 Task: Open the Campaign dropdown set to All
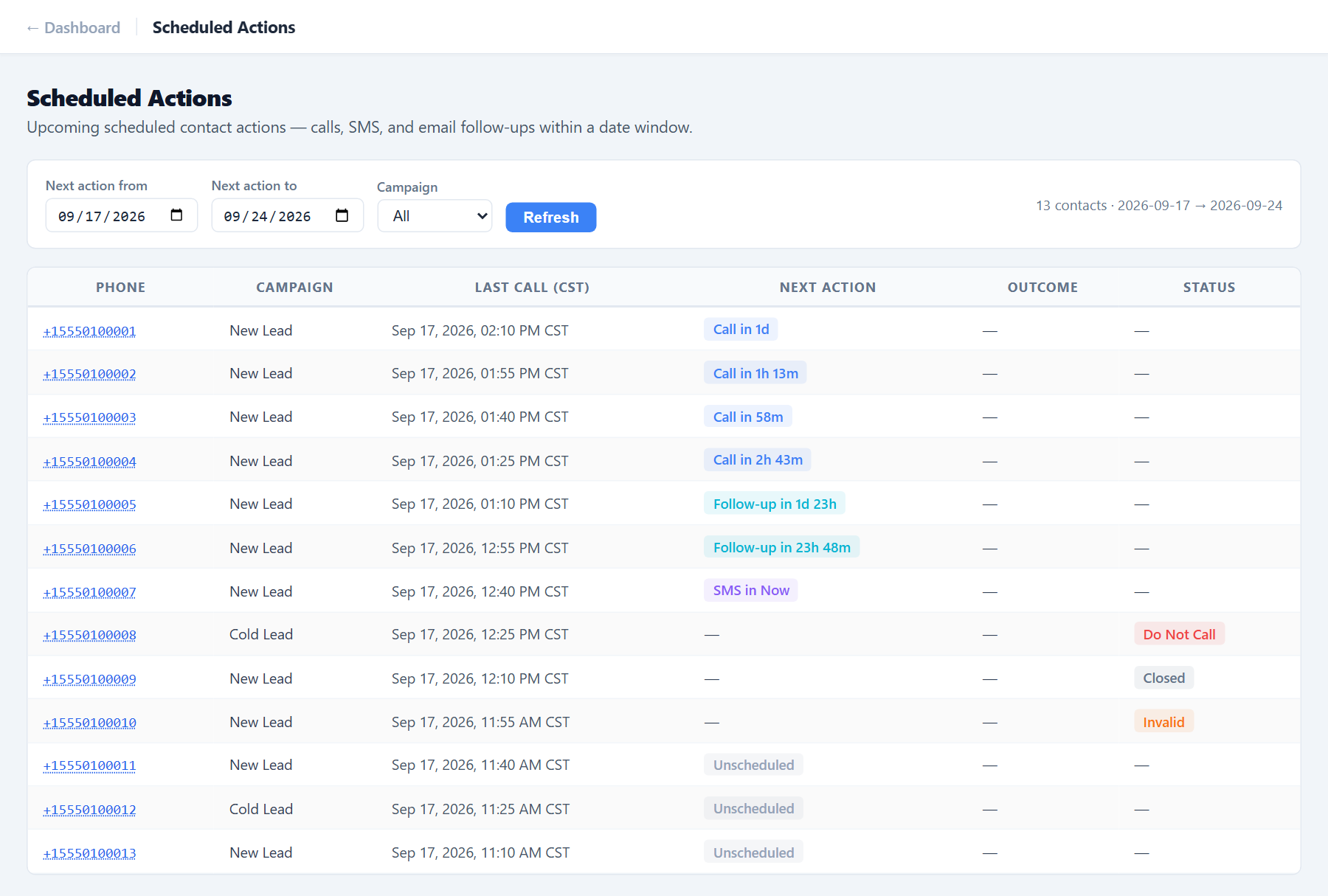pos(435,216)
